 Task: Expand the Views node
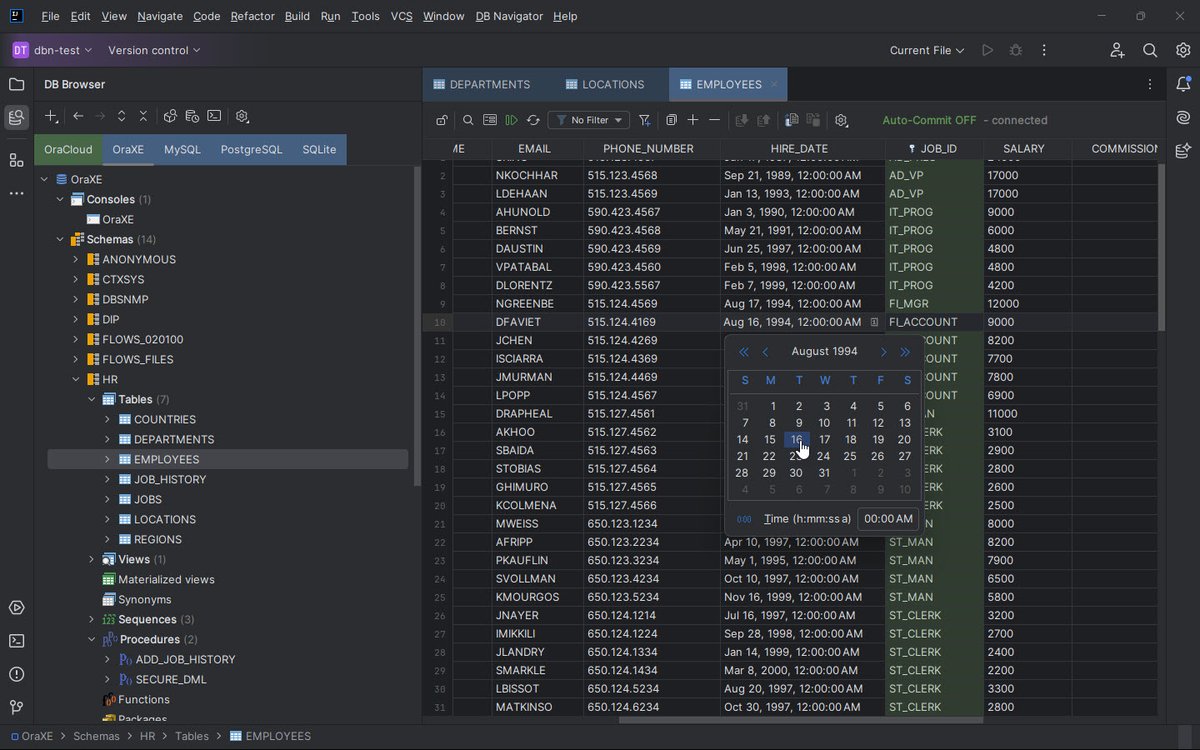point(92,559)
